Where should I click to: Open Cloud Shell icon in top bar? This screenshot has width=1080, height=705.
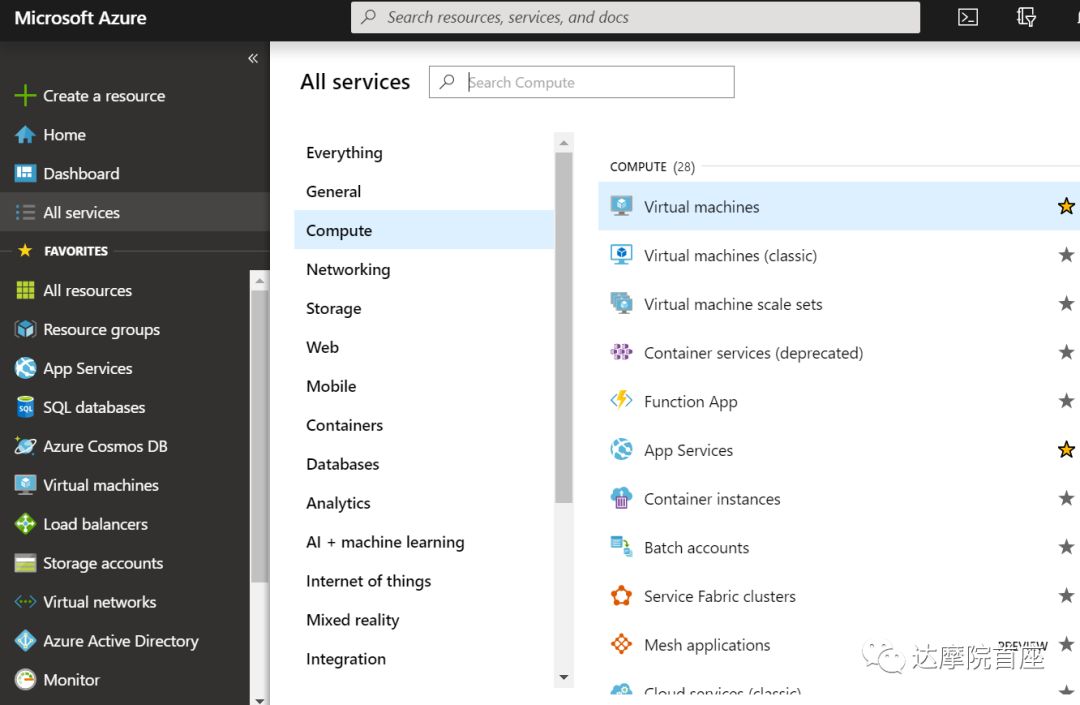[968, 17]
